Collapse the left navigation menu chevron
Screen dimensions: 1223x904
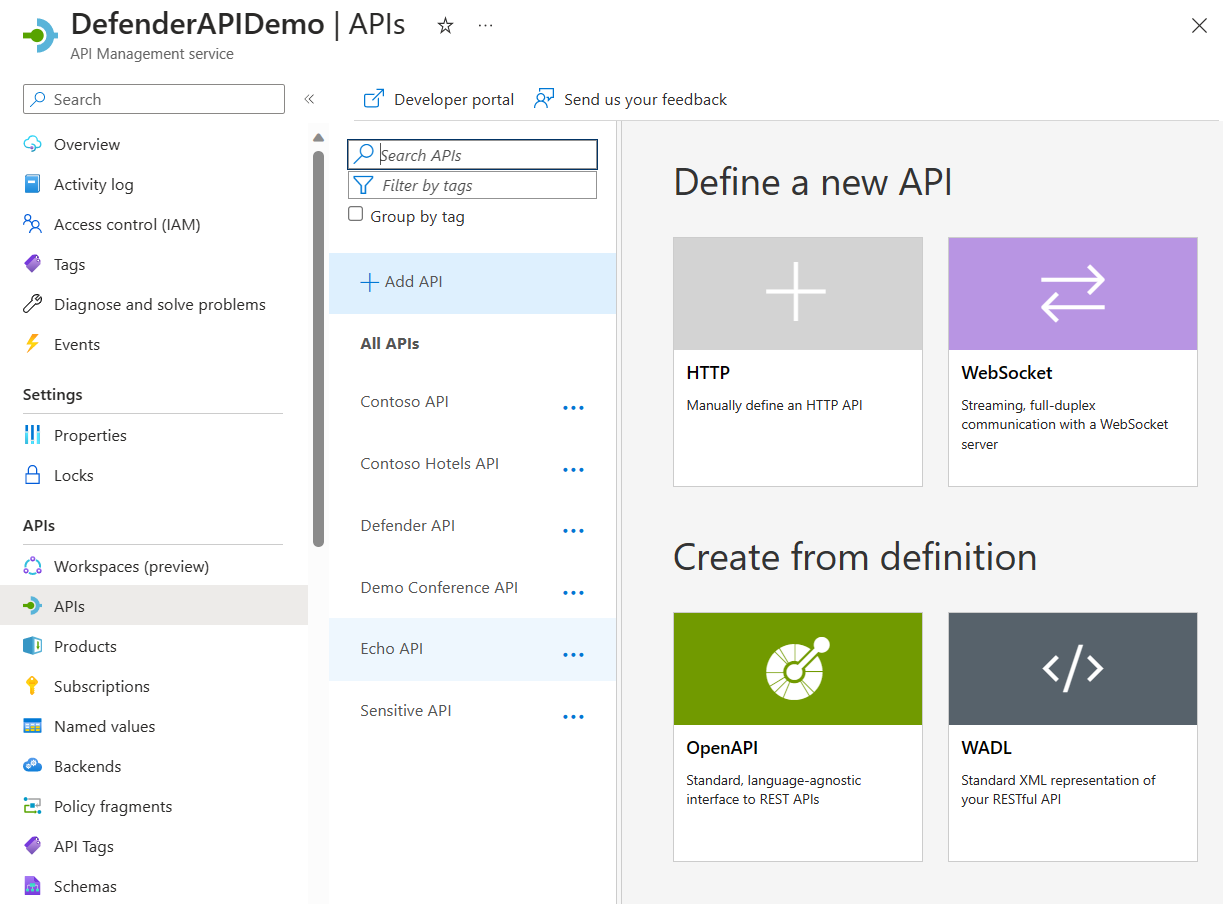(x=309, y=99)
